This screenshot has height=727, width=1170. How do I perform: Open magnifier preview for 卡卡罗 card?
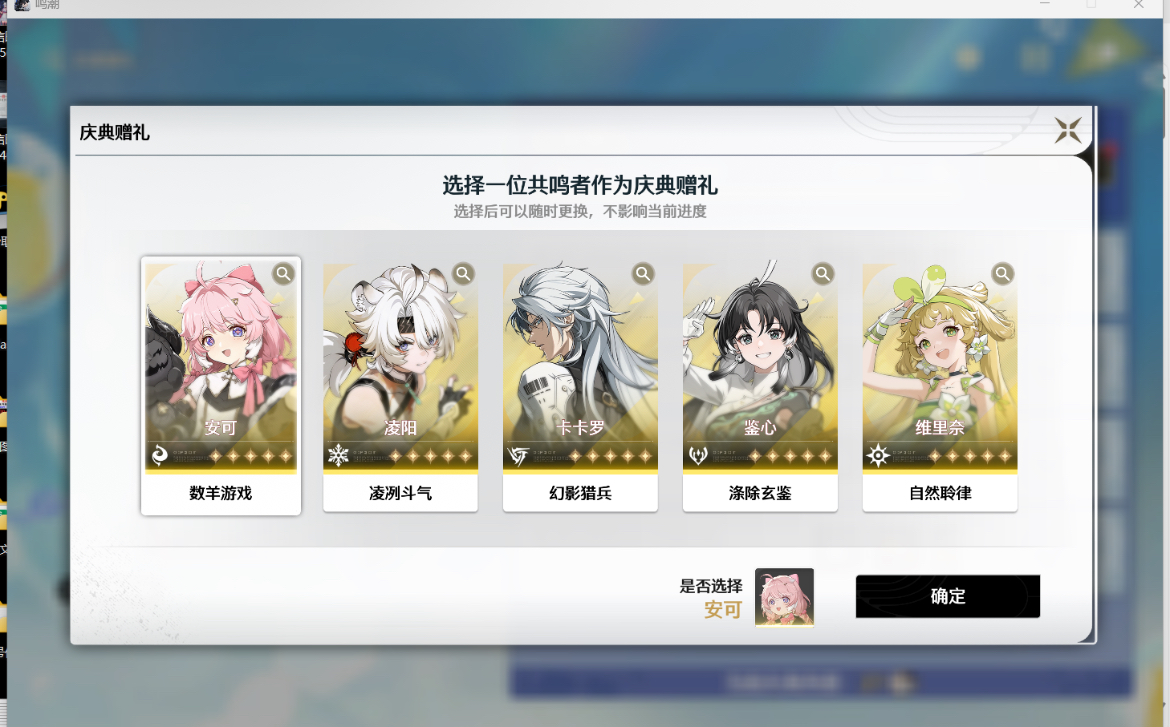click(643, 274)
